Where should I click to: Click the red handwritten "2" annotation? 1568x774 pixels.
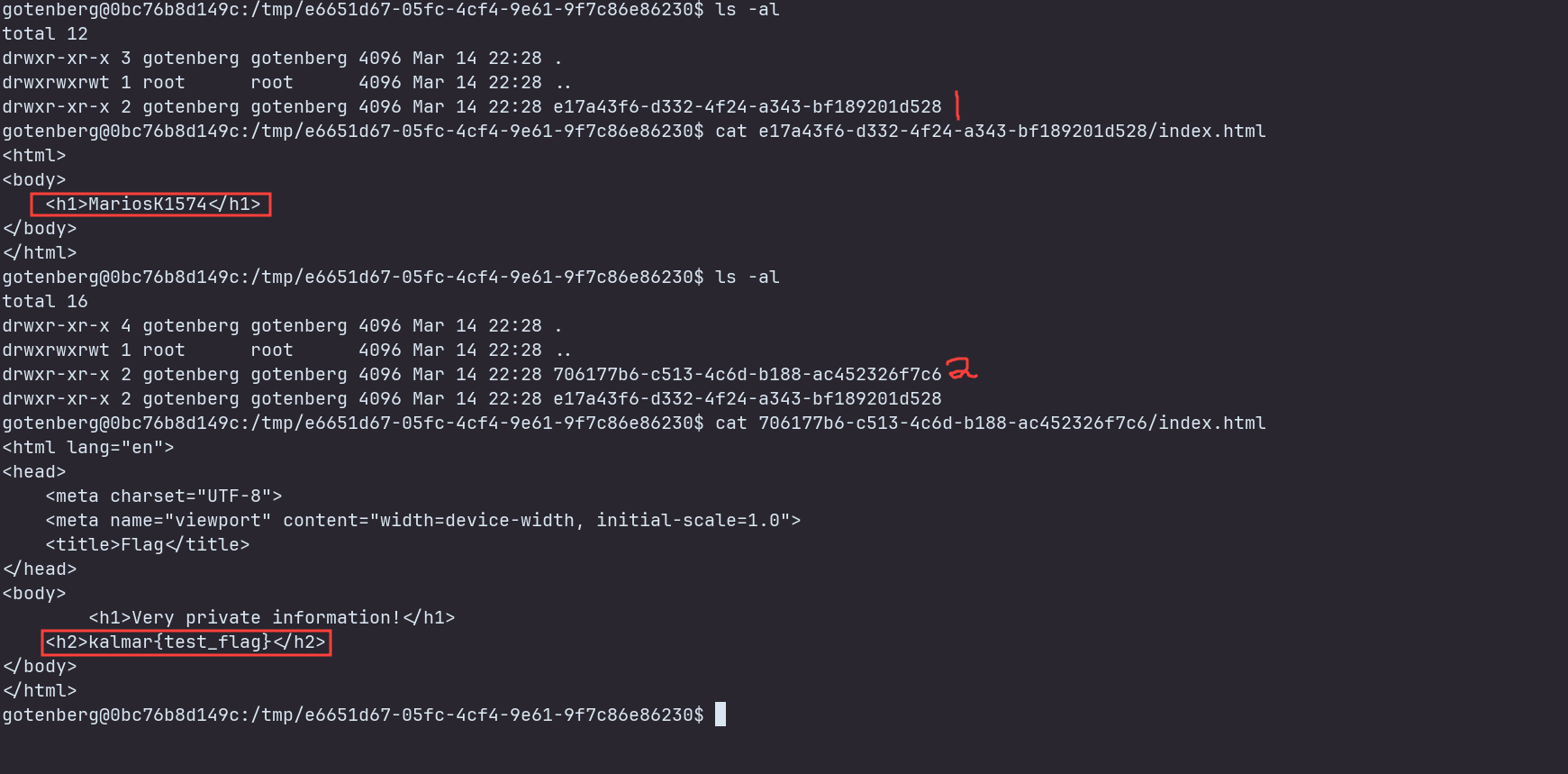[x=962, y=369]
